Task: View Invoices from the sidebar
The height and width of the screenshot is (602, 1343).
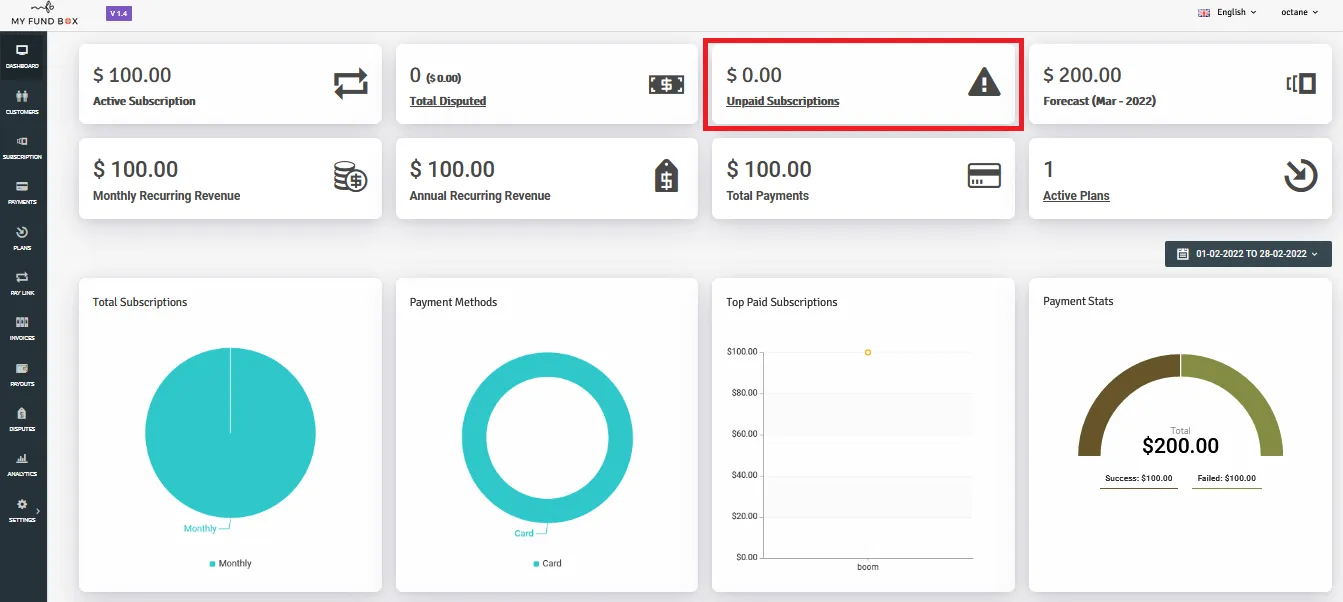Action: pyautogui.click(x=22, y=328)
